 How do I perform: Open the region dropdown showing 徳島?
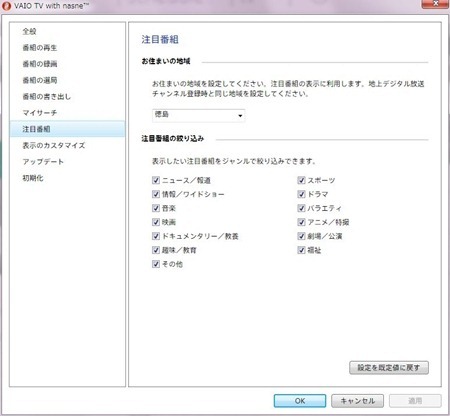199,115
